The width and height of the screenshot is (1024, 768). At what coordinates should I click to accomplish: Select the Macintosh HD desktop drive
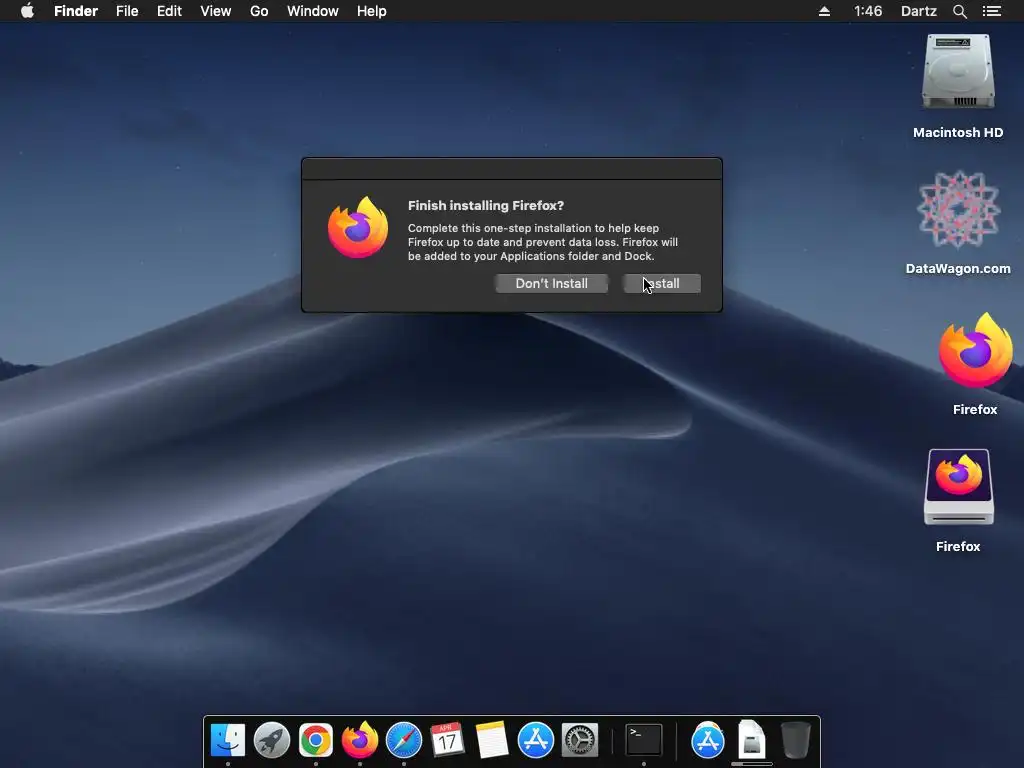coord(958,72)
